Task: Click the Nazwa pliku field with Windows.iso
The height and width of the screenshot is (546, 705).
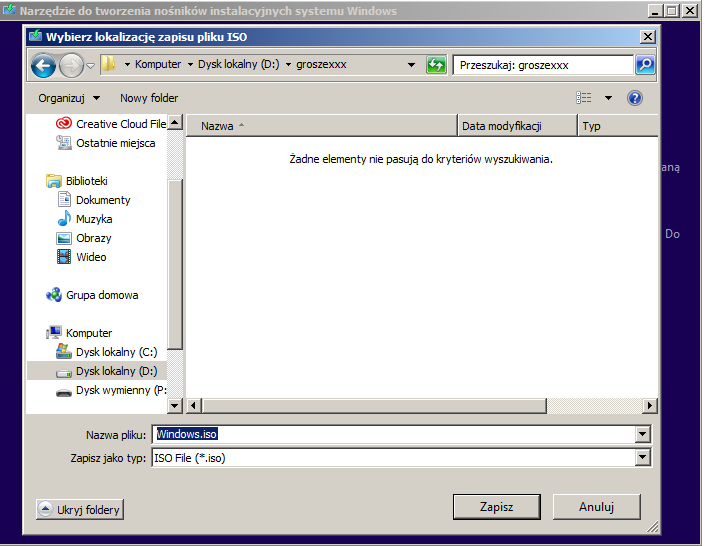Action: [394, 434]
